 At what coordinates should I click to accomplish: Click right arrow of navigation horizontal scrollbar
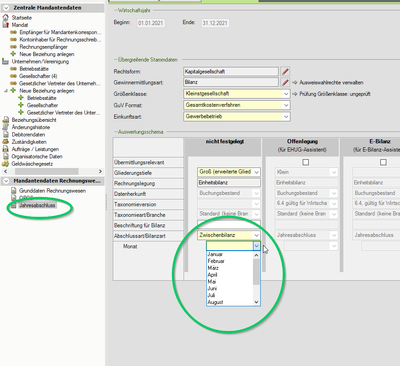pyautogui.click(x=100, y=171)
